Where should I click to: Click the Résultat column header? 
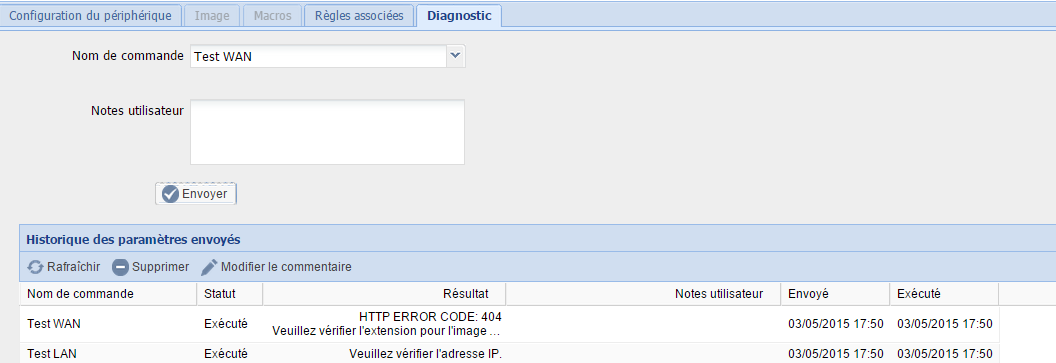coord(384,294)
